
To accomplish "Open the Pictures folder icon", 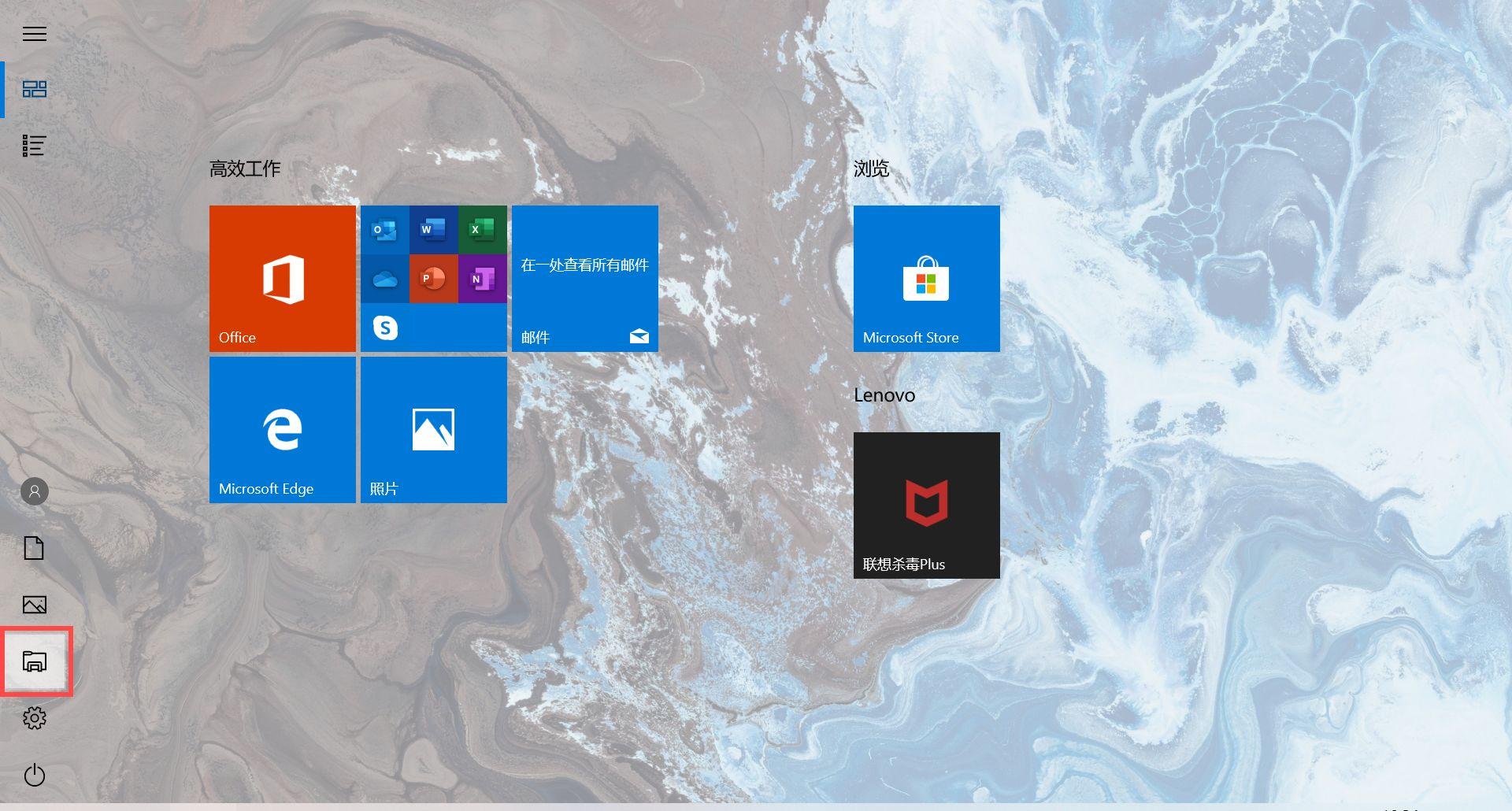I will pyautogui.click(x=34, y=605).
